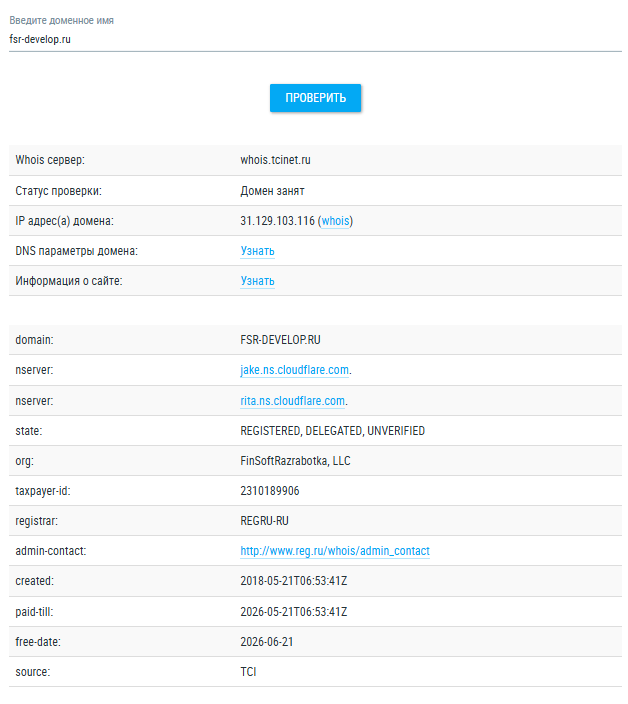Click the 'registrar:' field label
628x704 pixels.
point(36,521)
